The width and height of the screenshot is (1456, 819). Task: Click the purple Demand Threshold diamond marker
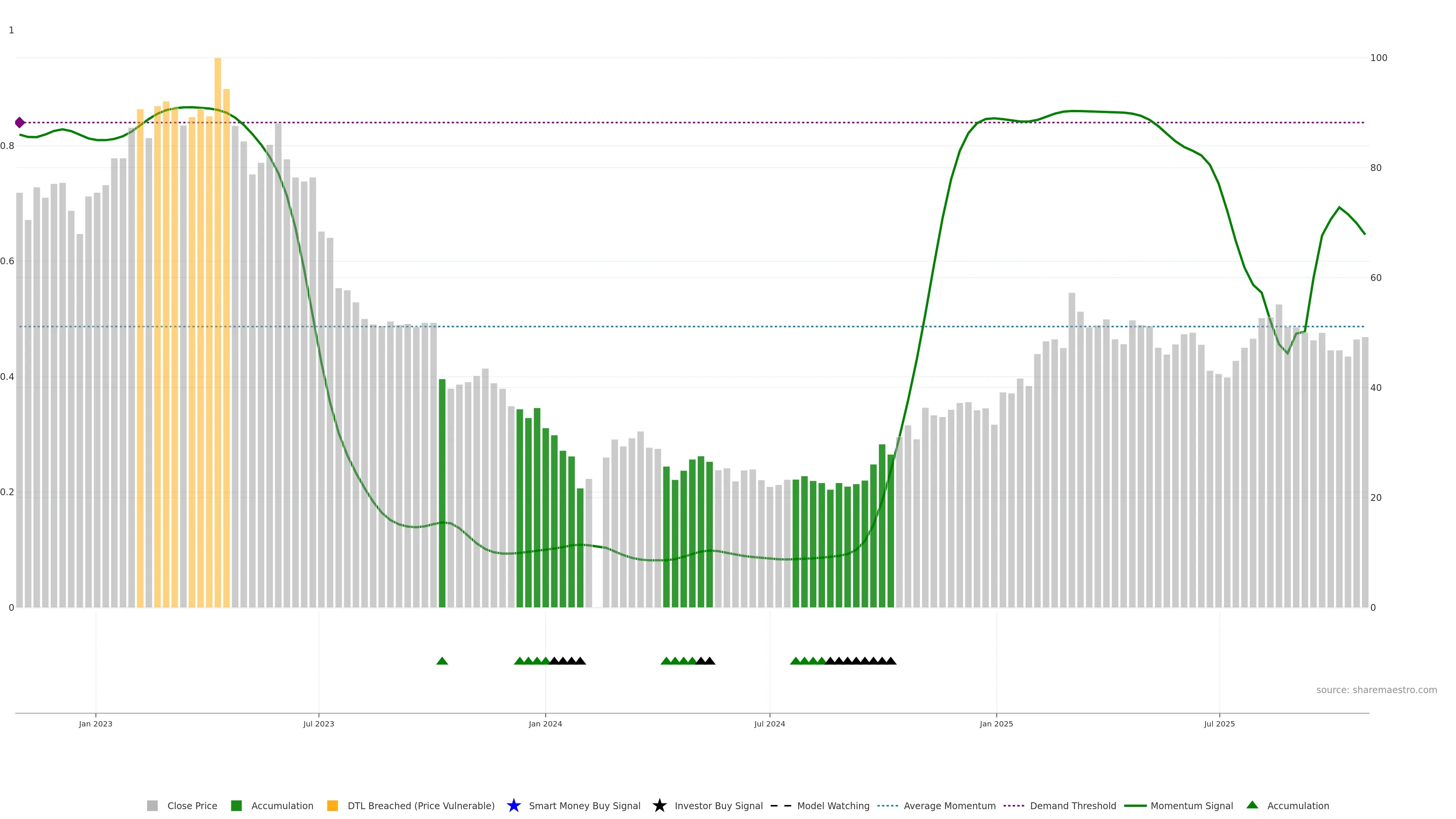pyautogui.click(x=20, y=122)
